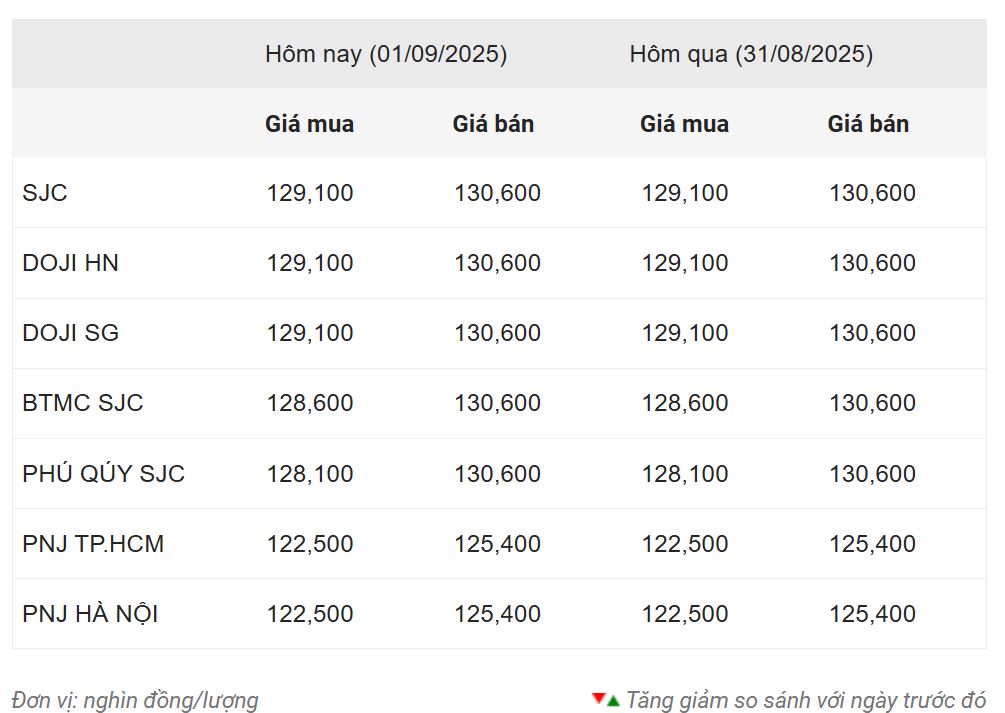
Task: Click yesterday's Giá mua column header
Action: [685, 124]
